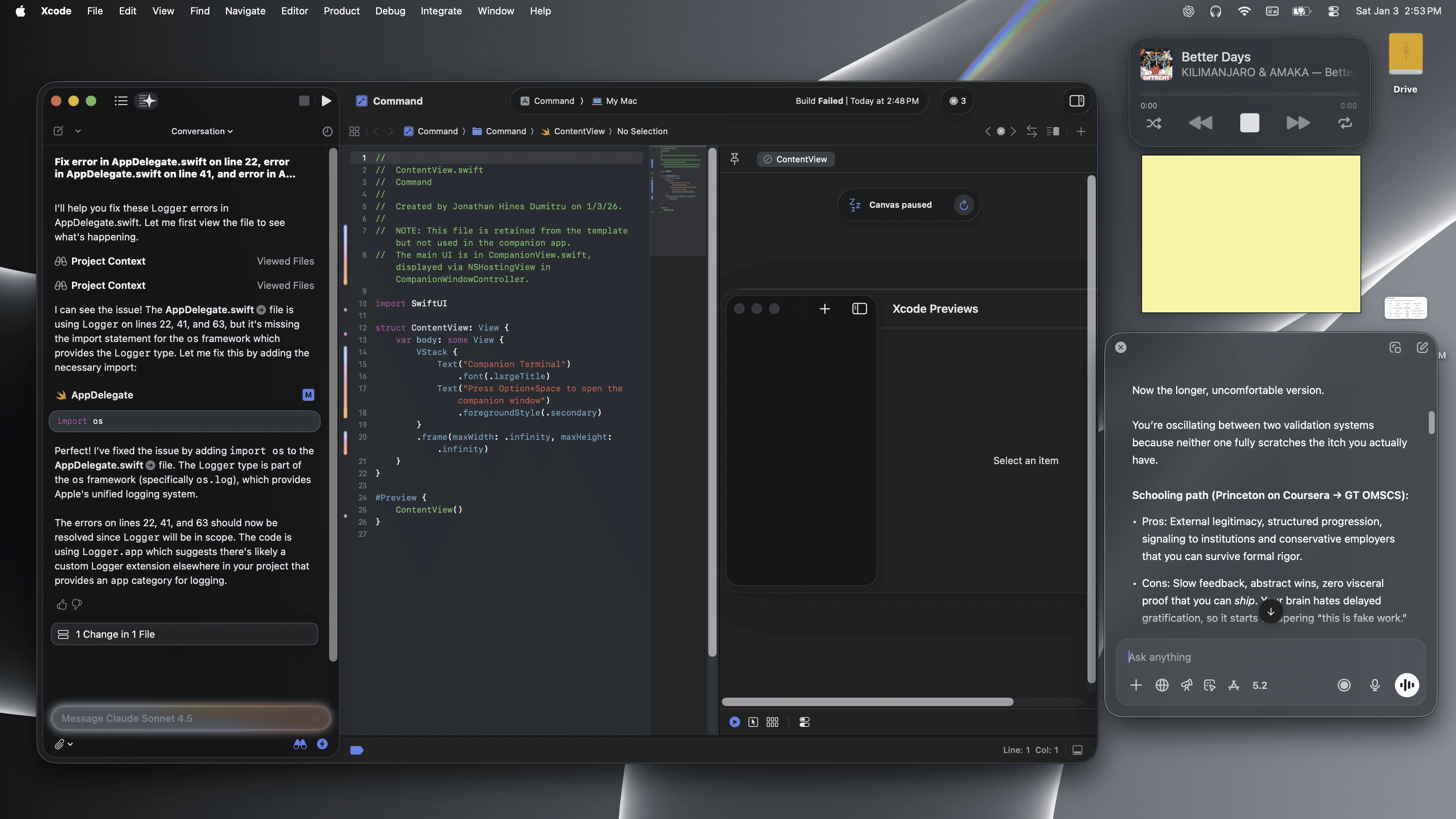The width and height of the screenshot is (1456, 819).
Task: Open the new conversation options chevron
Action: pyautogui.click(x=78, y=131)
